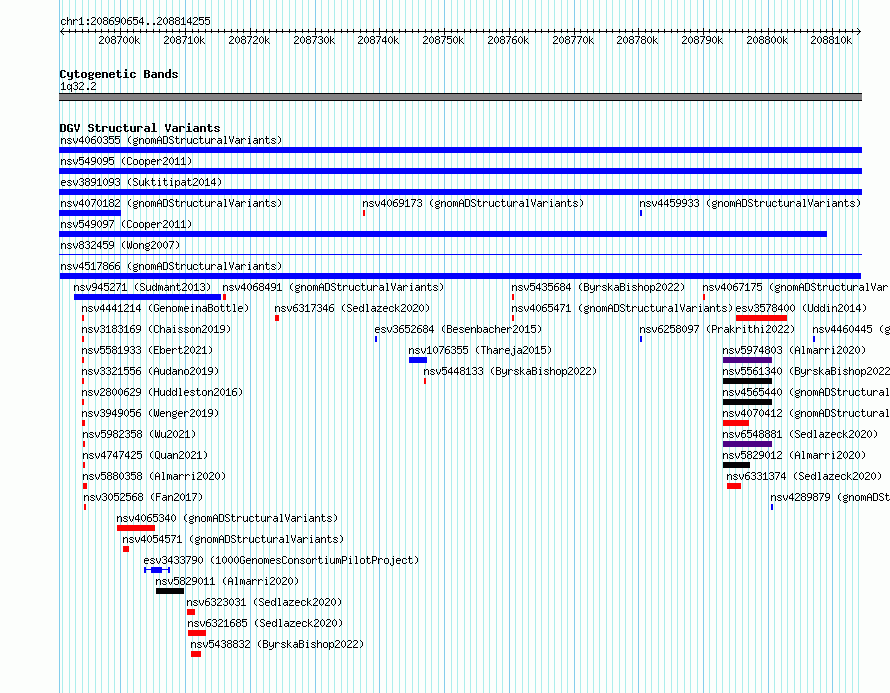This screenshot has height=693, width=890.
Task: Select the Cytogenetic Bands track title
Action: tap(119, 74)
